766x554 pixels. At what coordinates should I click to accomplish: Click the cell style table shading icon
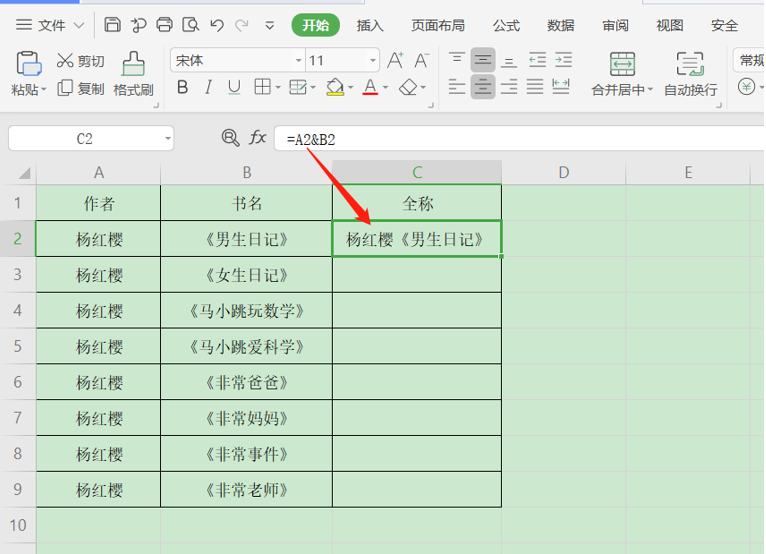pos(298,87)
